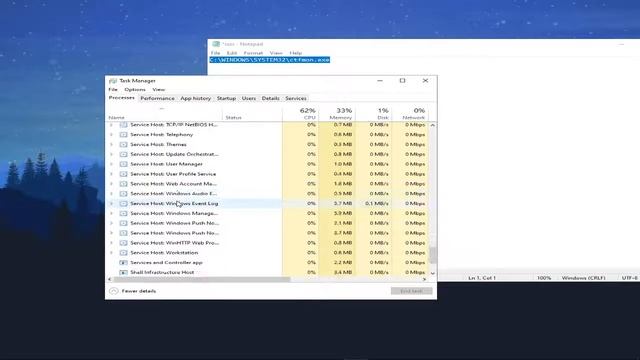Switch to the Performance tab

coord(157,98)
